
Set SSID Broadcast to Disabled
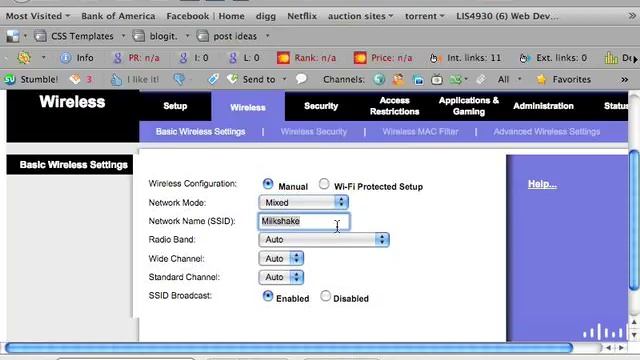pos(325,296)
